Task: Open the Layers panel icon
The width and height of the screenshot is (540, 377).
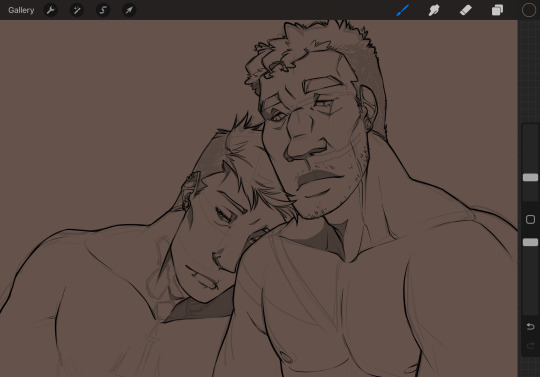Action: point(497,10)
